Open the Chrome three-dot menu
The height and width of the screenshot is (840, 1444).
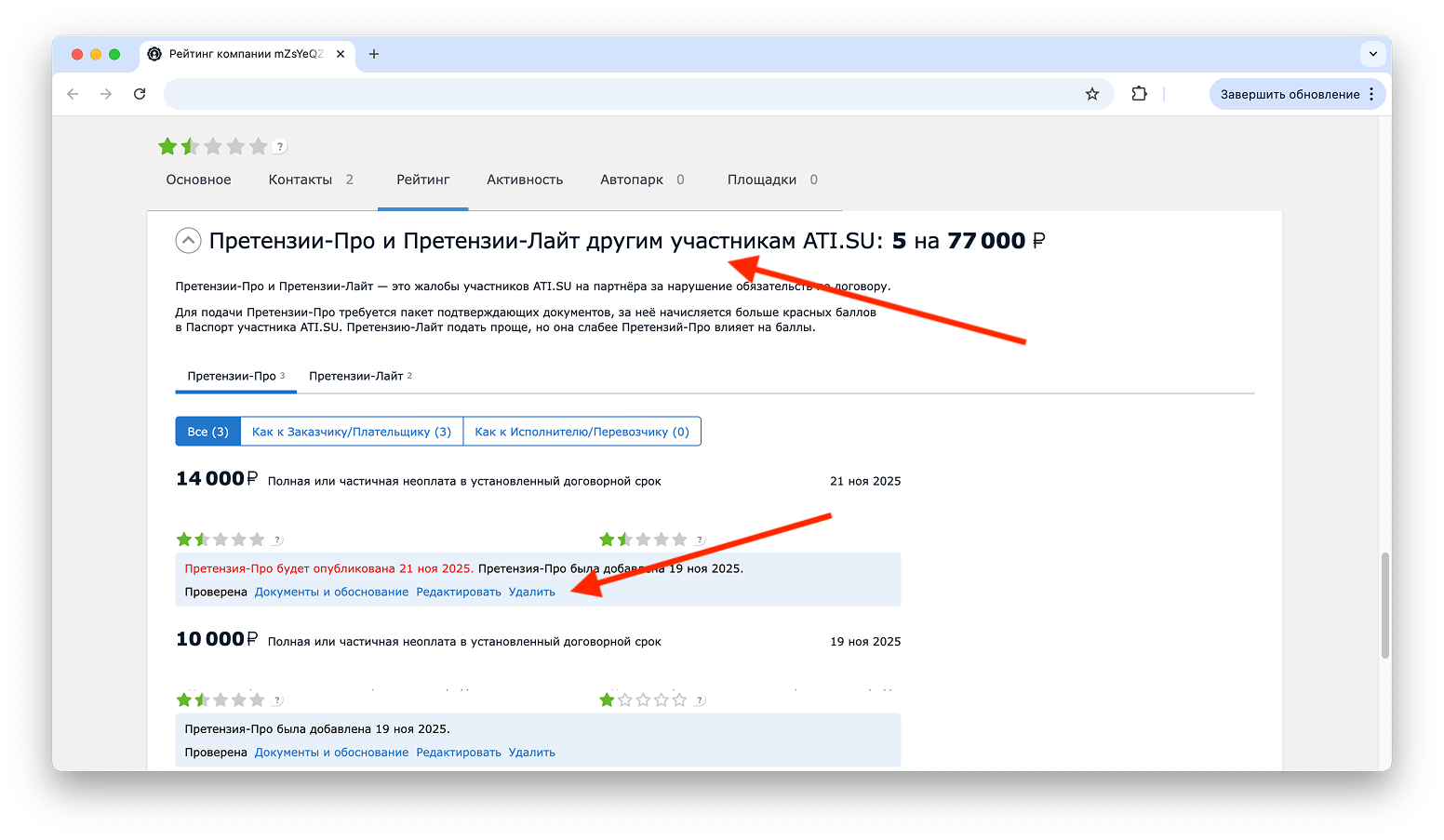click(x=1371, y=94)
